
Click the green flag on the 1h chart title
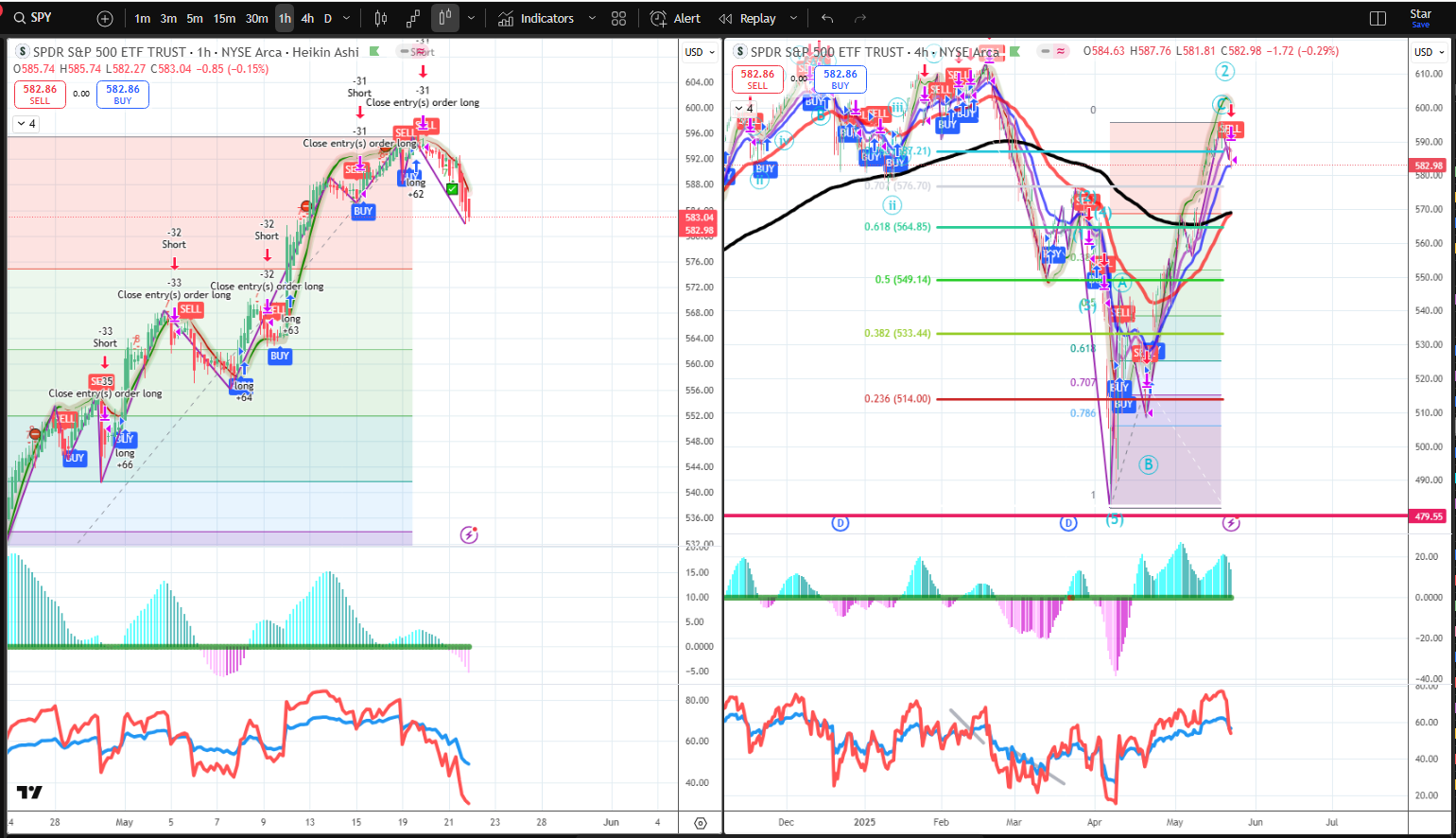(374, 52)
